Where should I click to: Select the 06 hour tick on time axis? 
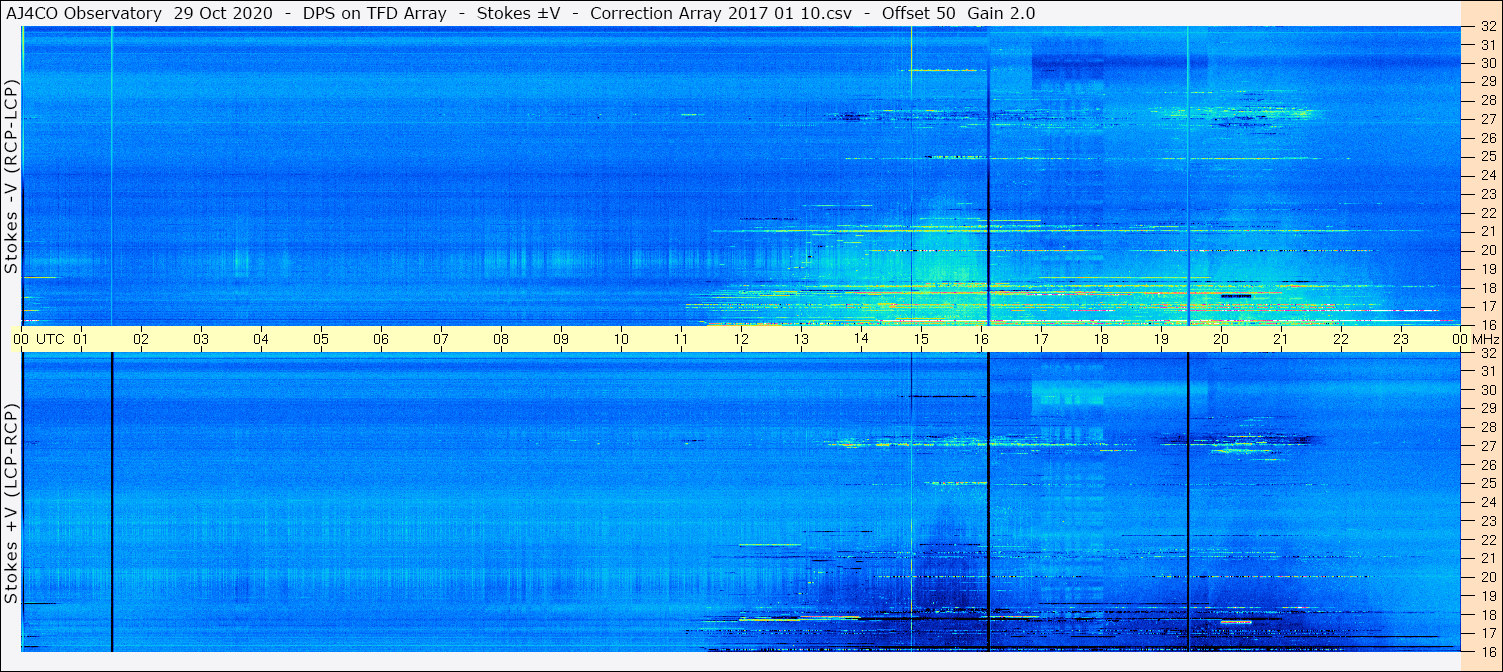[x=381, y=339]
